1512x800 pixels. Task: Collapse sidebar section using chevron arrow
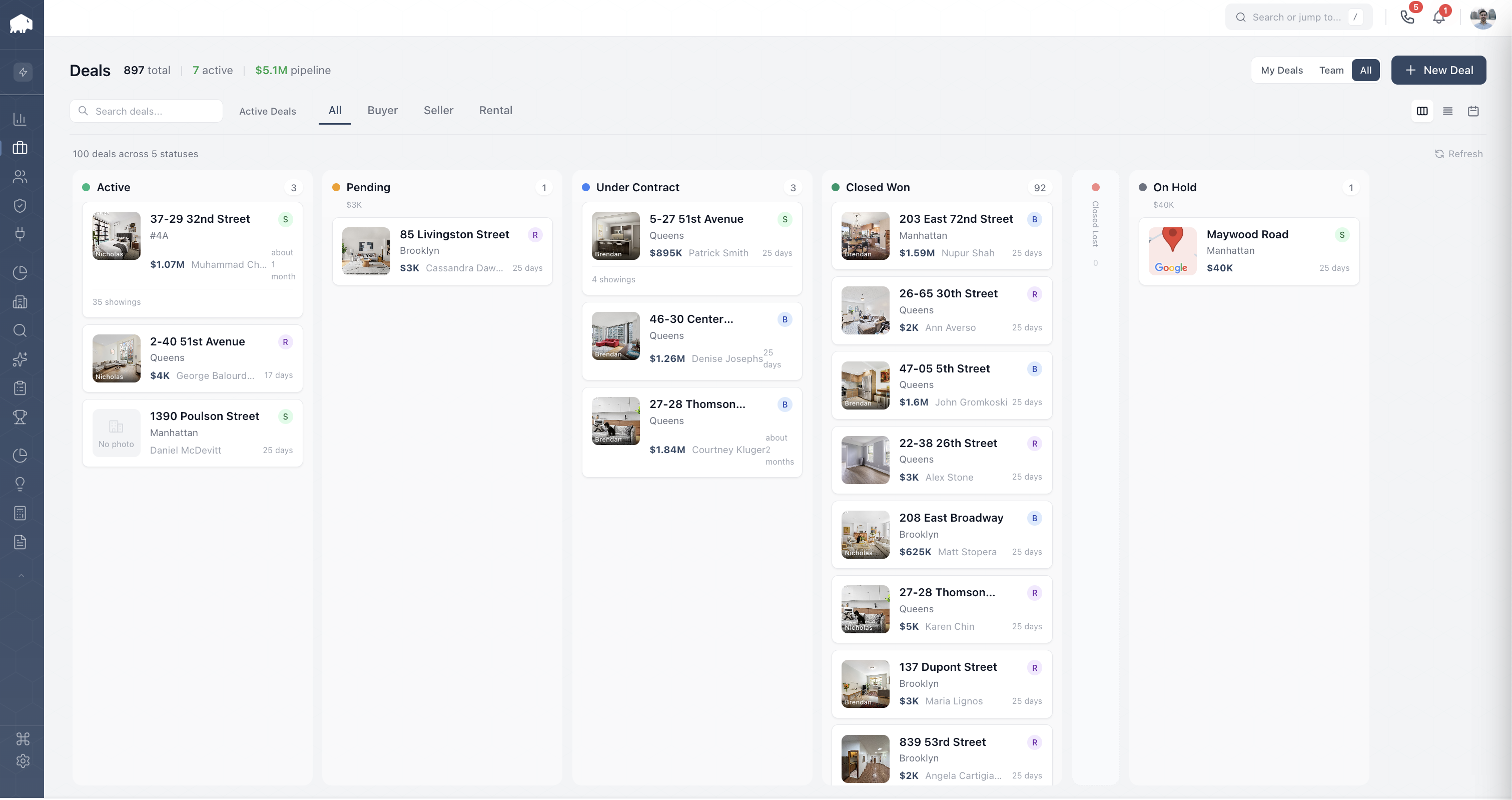[x=21, y=576]
